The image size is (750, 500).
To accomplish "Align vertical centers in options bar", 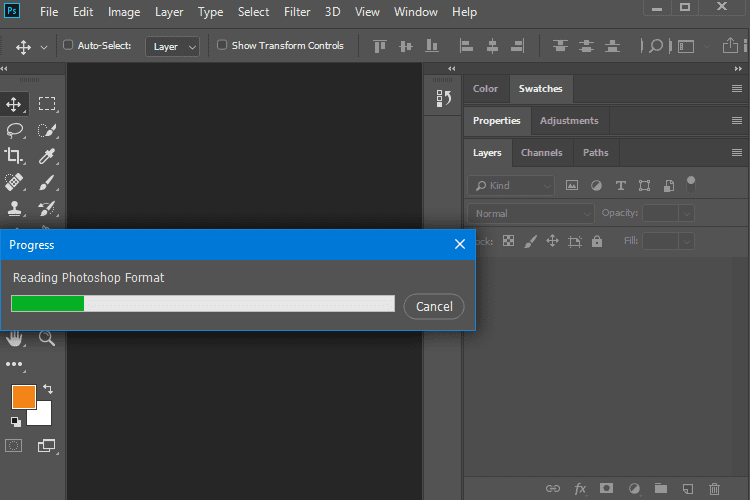I will 406,46.
